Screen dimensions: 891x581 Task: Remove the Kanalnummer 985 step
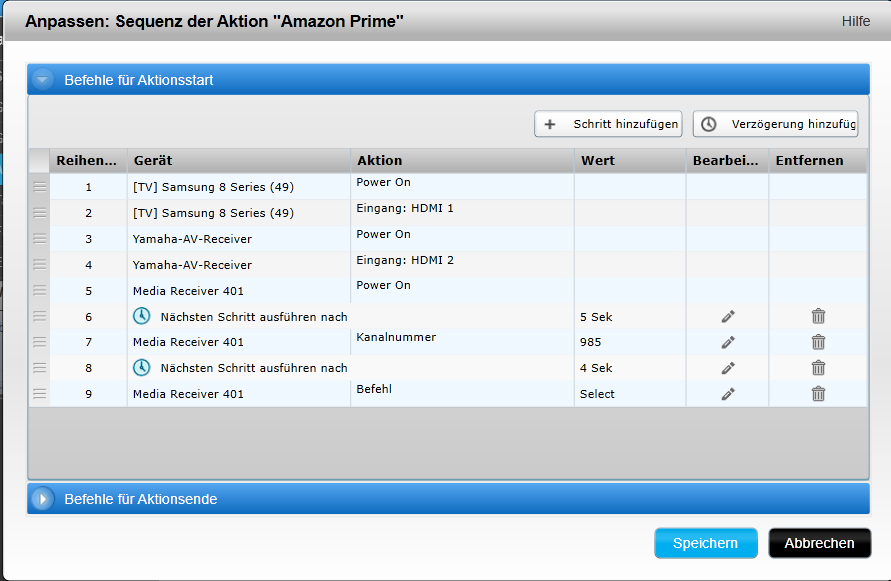point(818,342)
